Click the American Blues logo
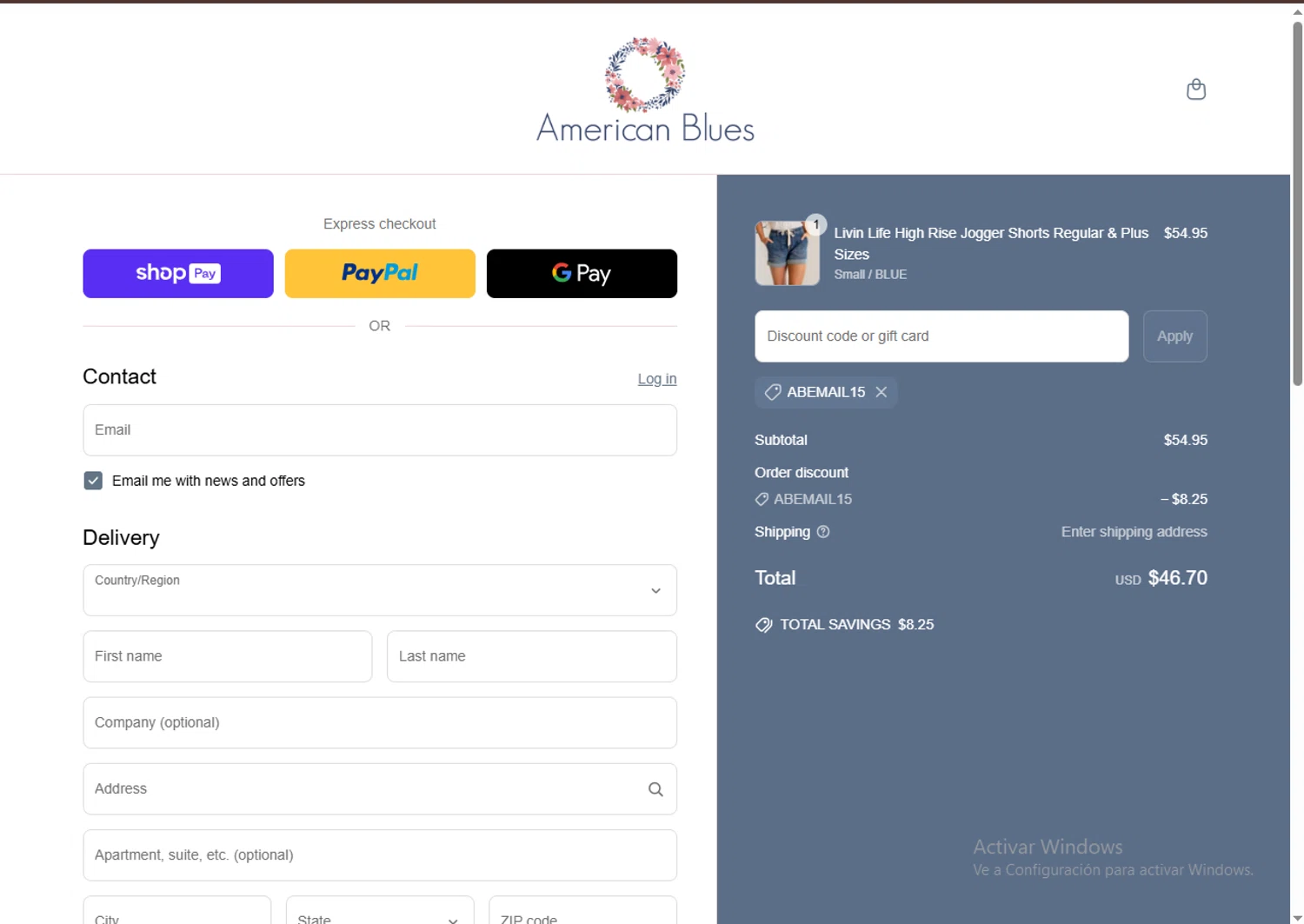1304x924 pixels. coord(645,90)
